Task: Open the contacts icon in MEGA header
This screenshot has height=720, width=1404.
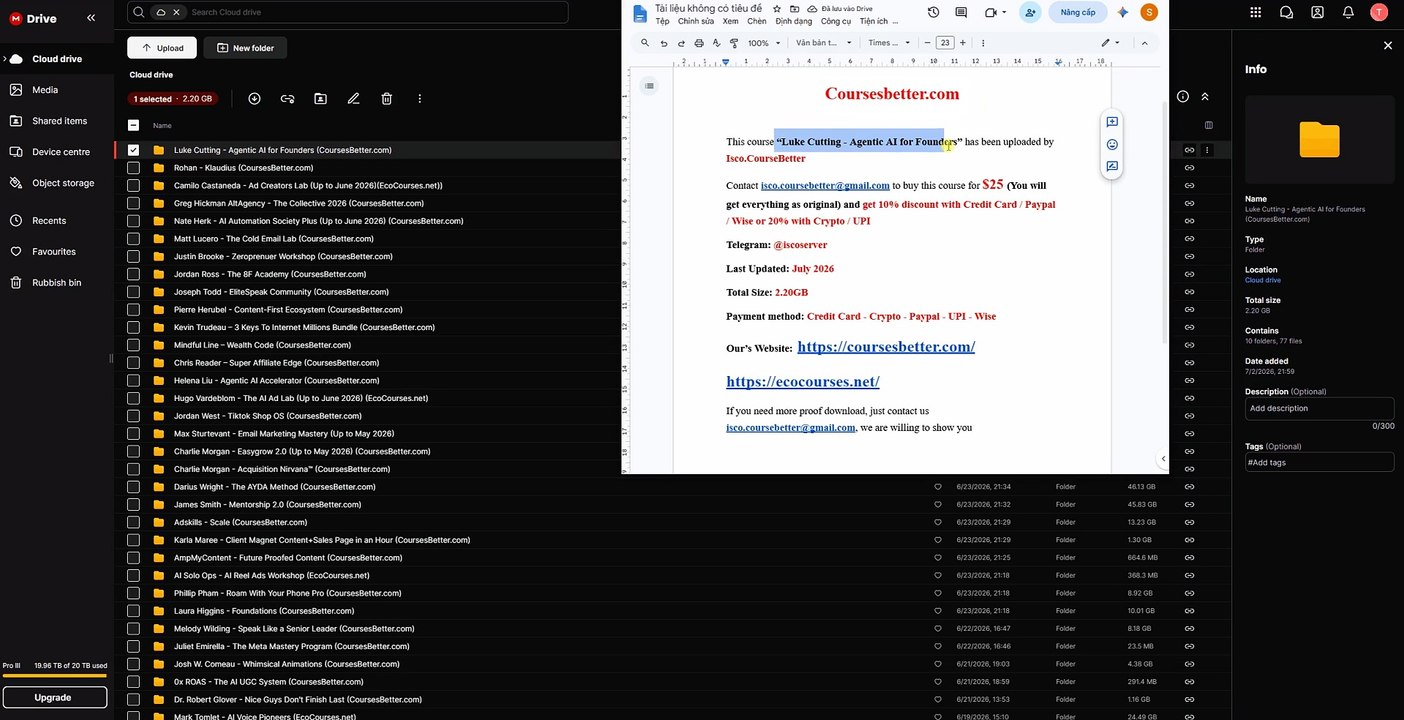Action: pos(1318,12)
